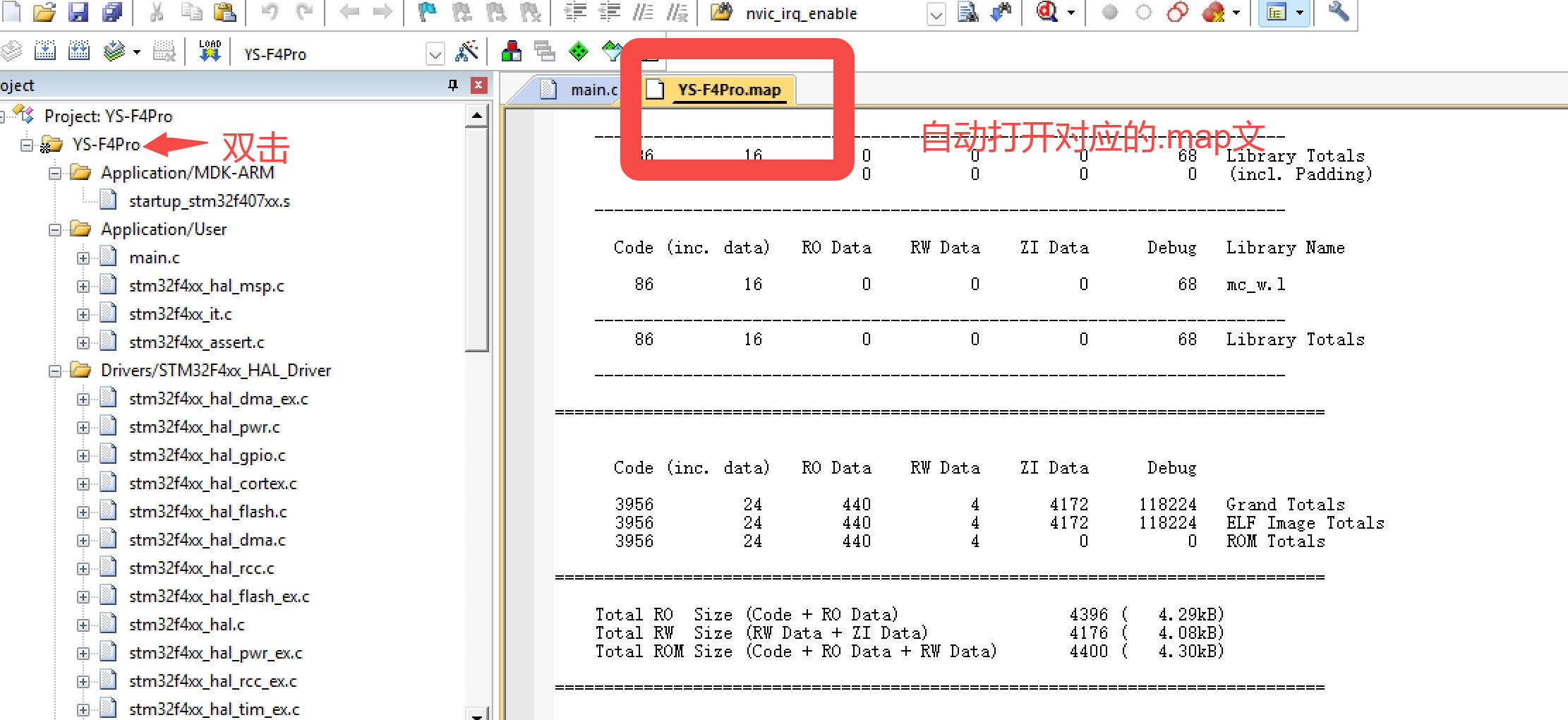The height and width of the screenshot is (720, 1568).
Task: Open Options for Target with wand icon
Action: [465, 52]
